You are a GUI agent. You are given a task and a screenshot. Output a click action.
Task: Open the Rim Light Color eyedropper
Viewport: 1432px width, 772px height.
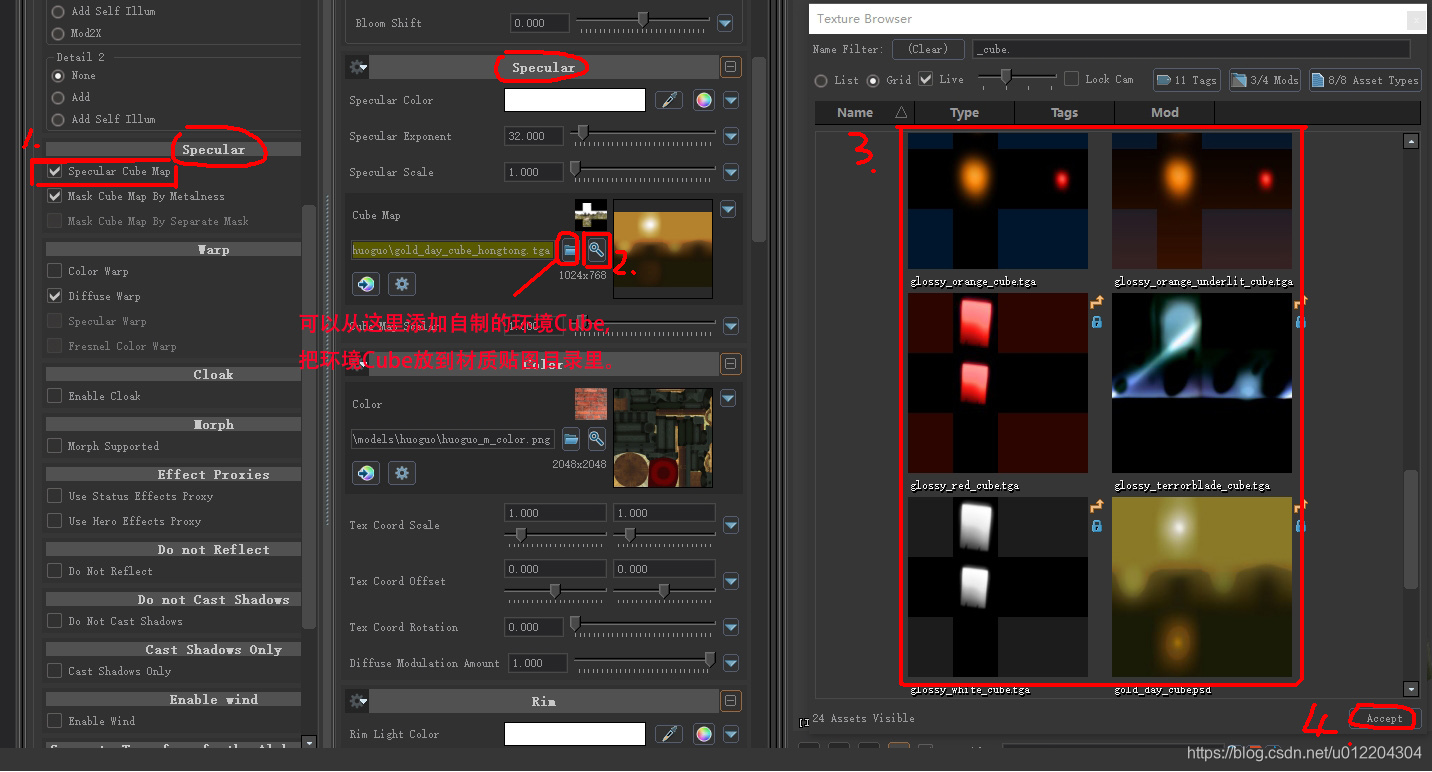click(x=669, y=734)
